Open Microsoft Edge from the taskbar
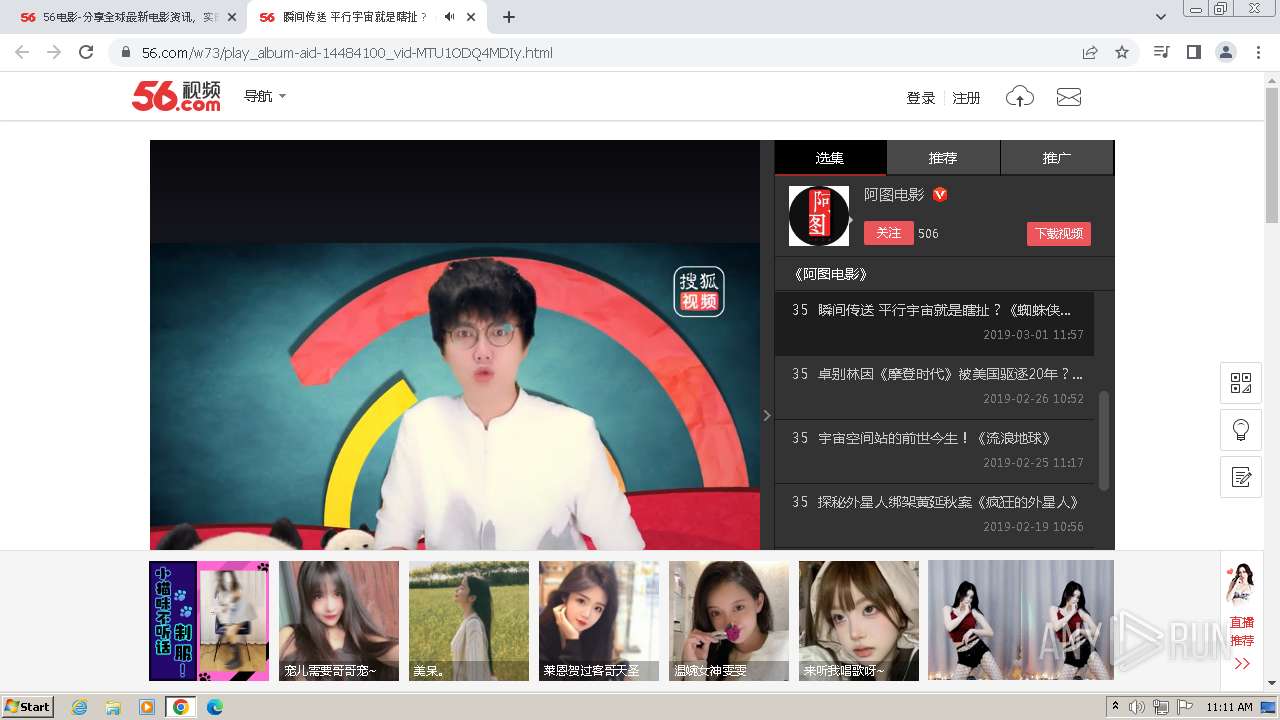The height and width of the screenshot is (720, 1280). pos(215,707)
